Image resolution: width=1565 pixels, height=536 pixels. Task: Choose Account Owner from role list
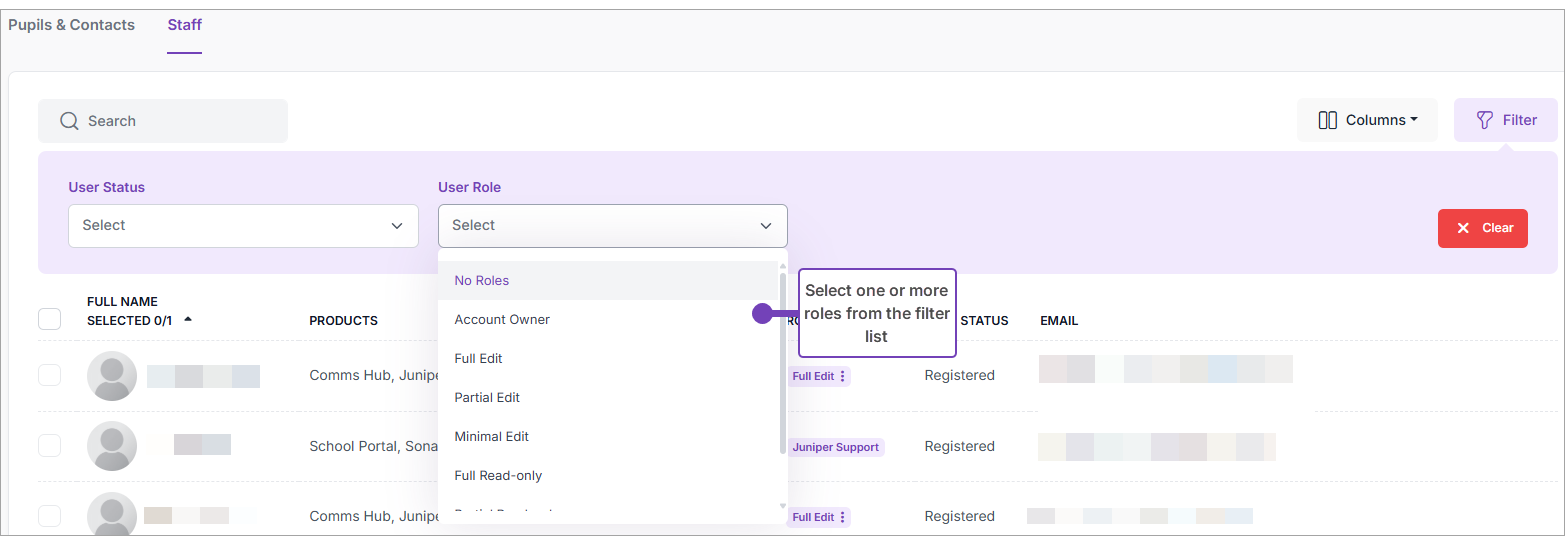coord(502,320)
